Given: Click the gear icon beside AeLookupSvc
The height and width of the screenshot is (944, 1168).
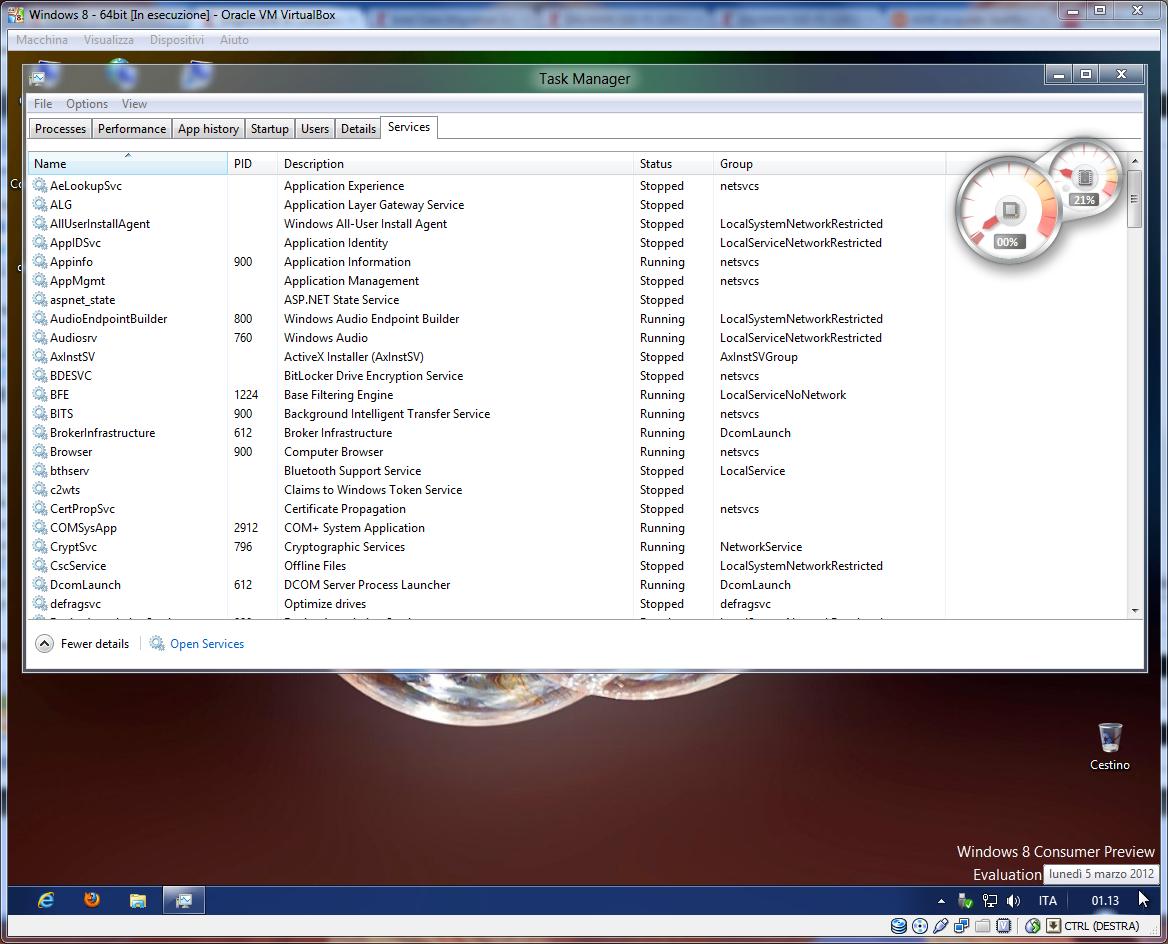Looking at the screenshot, I should coord(40,185).
